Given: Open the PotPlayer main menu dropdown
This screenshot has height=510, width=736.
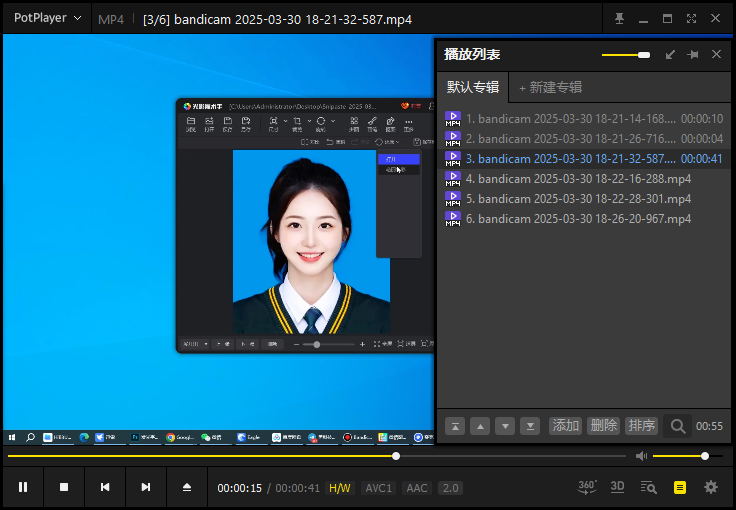Looking at the screenshot, I should point(47,18).
